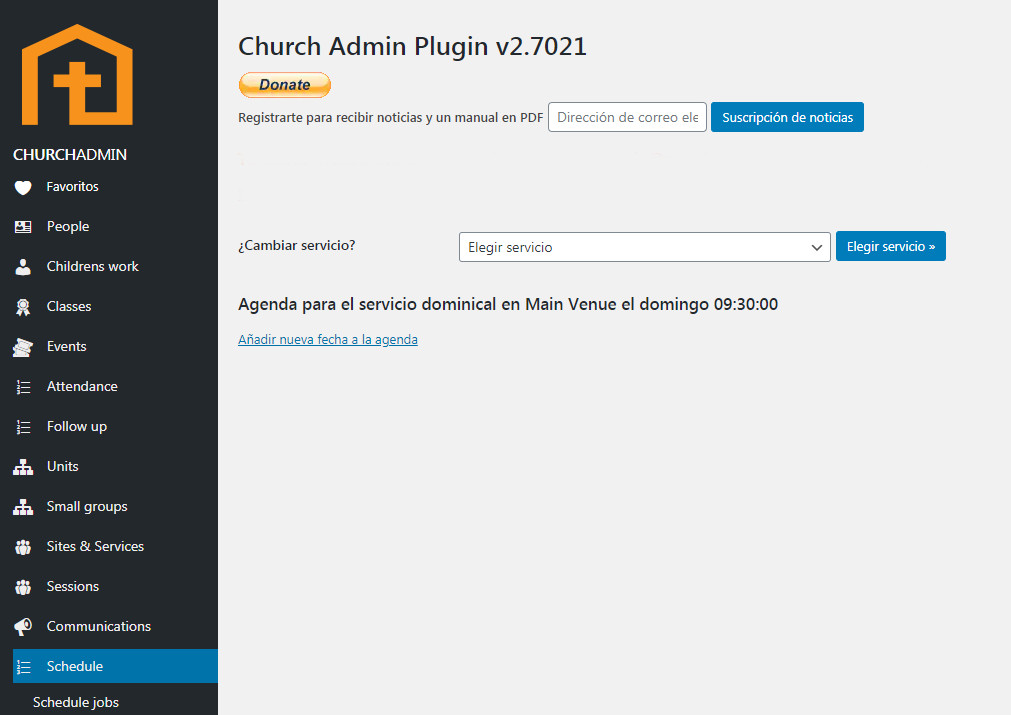Image resolution: width=1011 pixels, height=715 pixels.
Task: Go to Small groups section
Action: [x=87, y=506]
